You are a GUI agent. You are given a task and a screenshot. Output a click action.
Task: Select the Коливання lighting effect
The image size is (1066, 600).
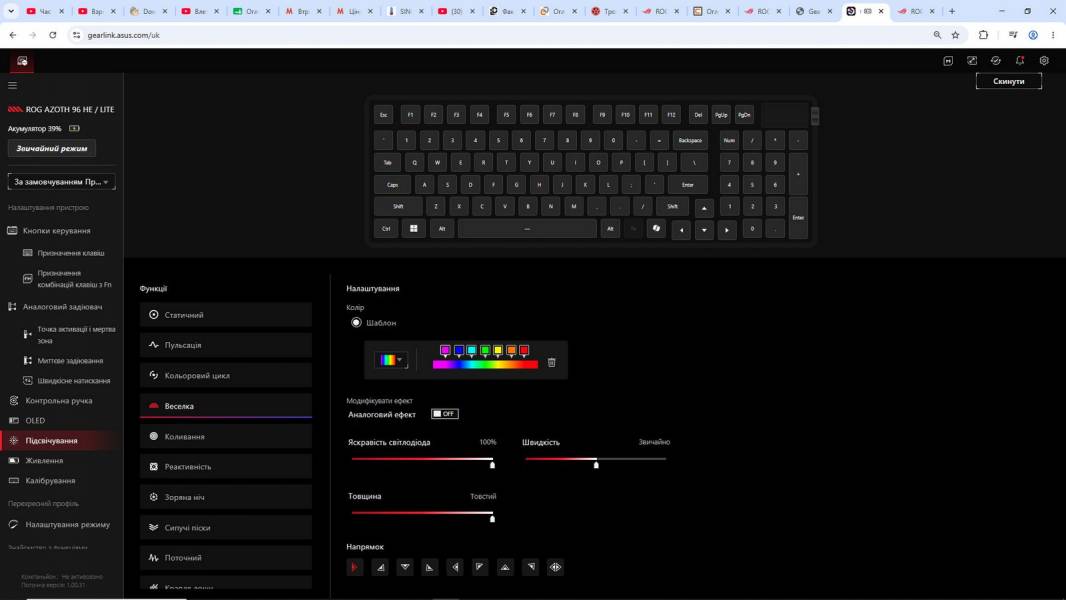(x=226, y=436)
